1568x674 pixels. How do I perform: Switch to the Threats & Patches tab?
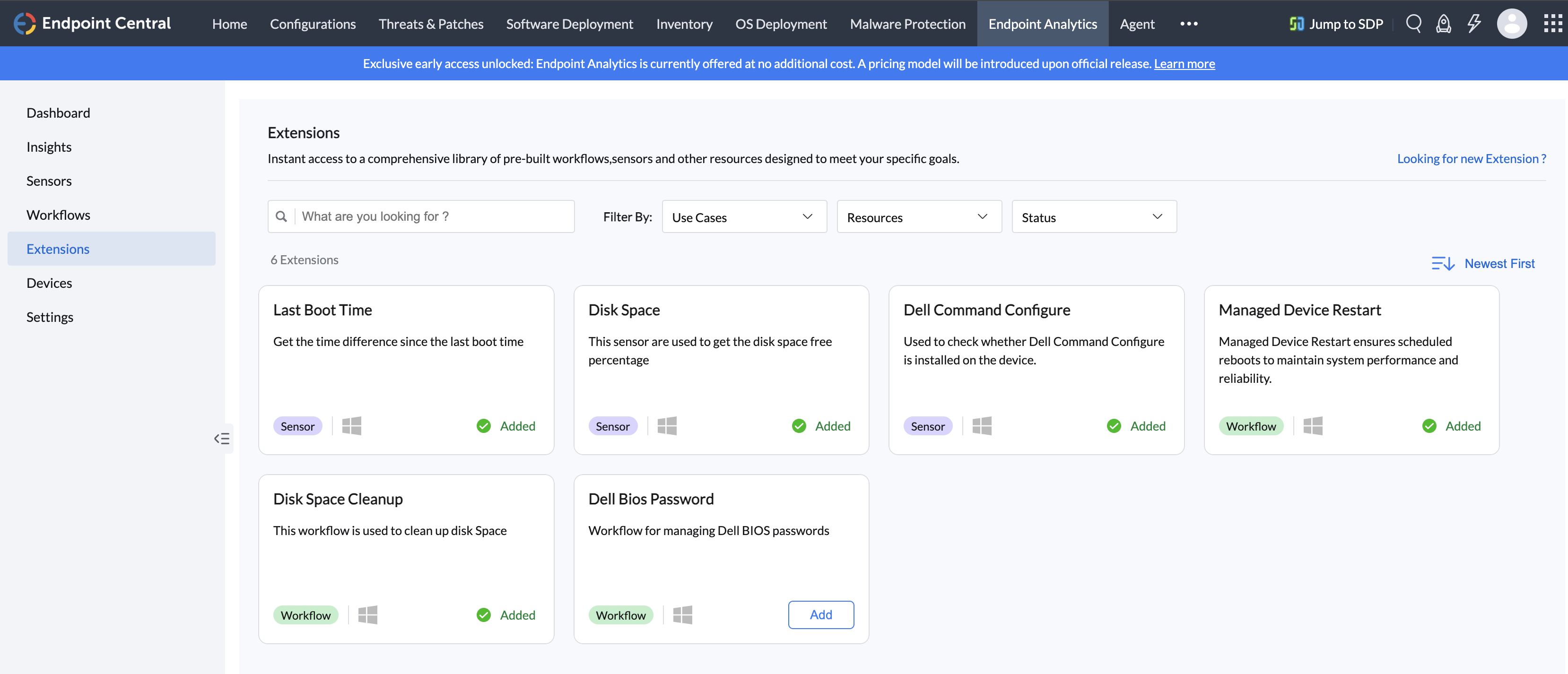tap(430, 24)
